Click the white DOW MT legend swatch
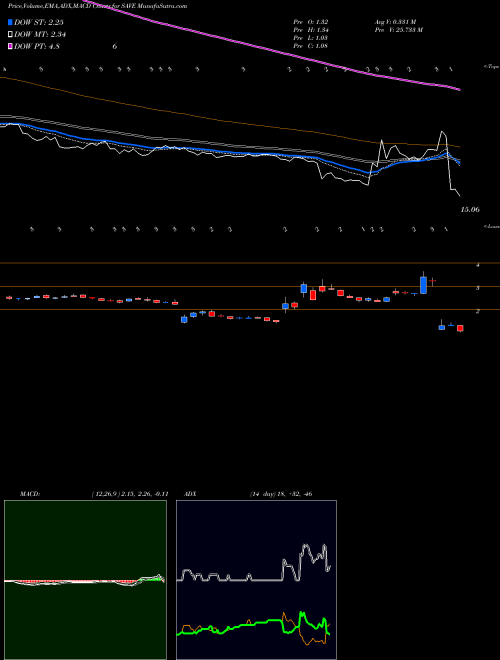 pyautogui.click(x=11, y=35)
